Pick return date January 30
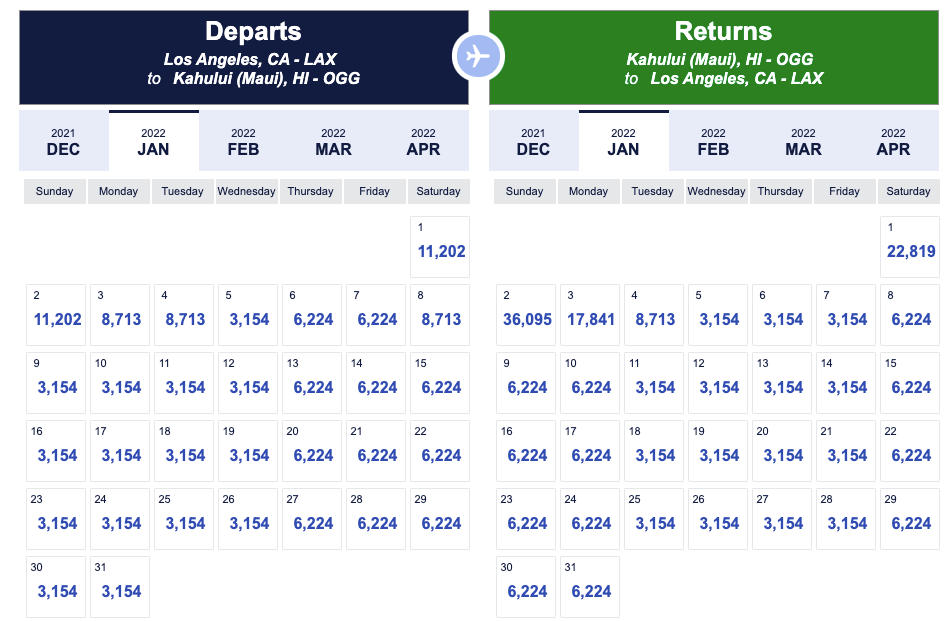 [526, 586]
